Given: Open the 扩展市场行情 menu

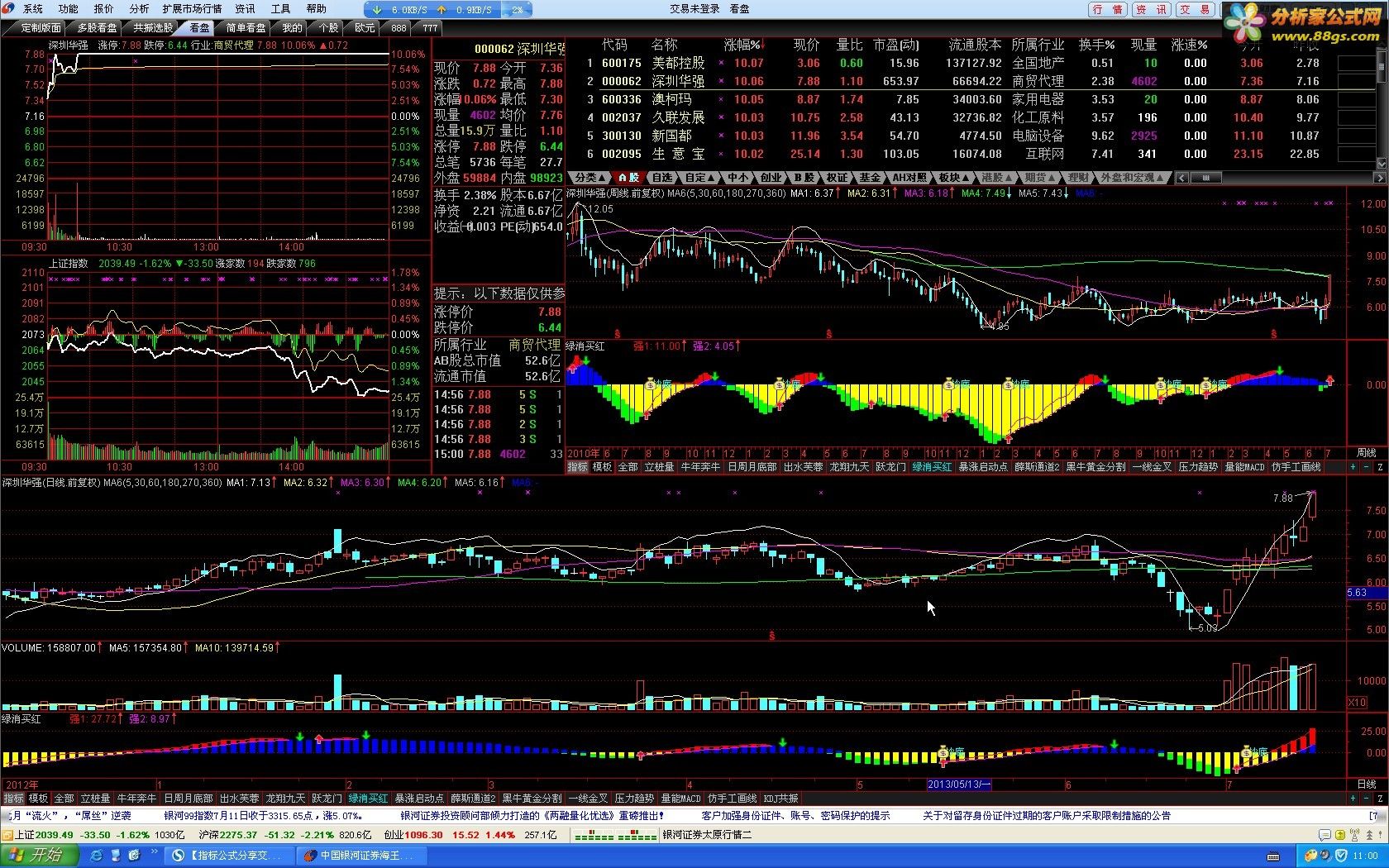Looking at the screenshot, I should (192, 9).
